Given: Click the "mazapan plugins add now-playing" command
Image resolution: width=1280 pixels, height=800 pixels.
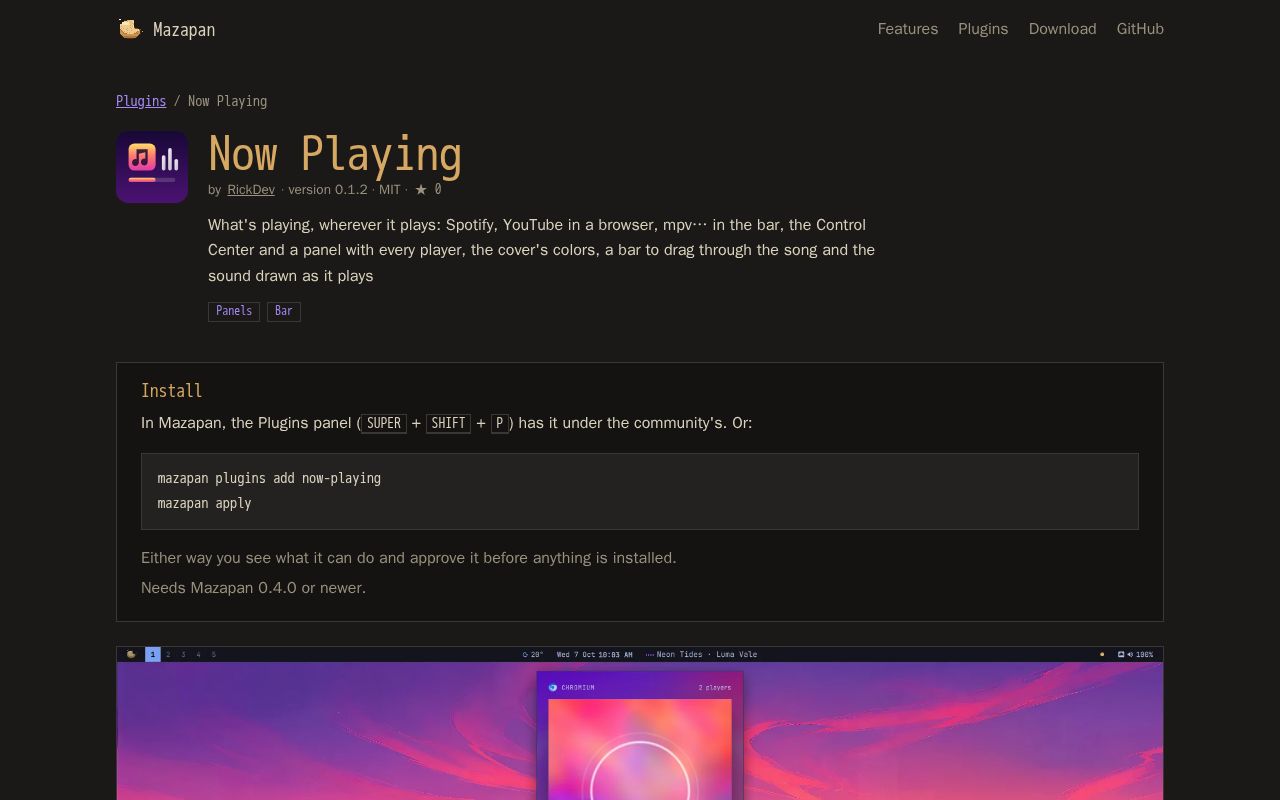Looking at the screenshot, I should [269, 478].
